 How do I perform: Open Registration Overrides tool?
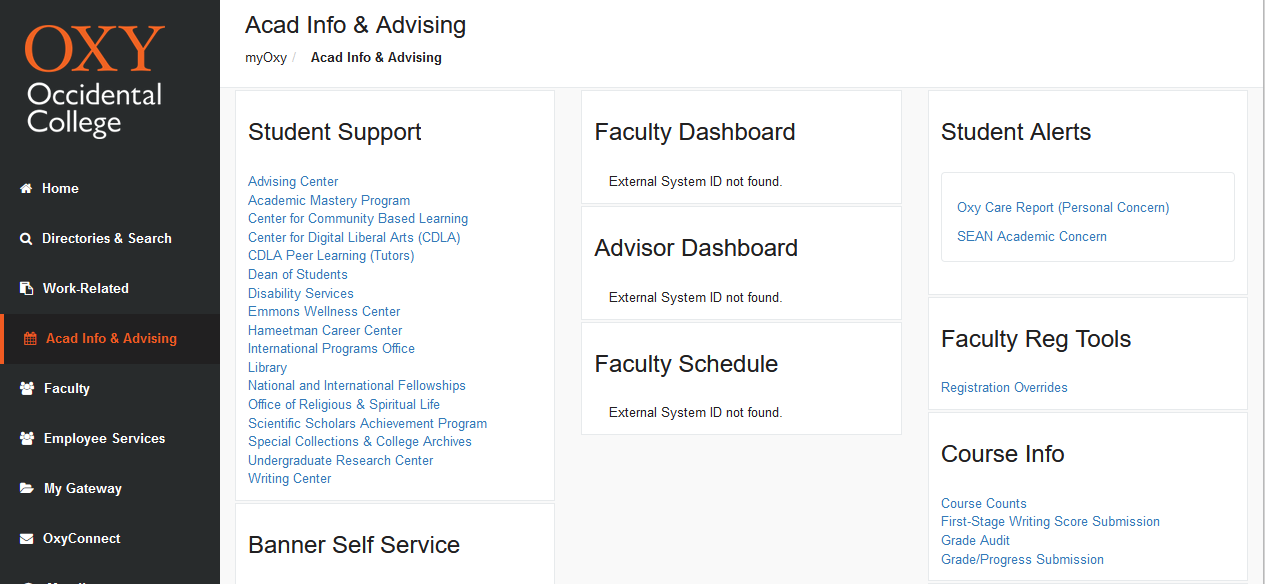pyautogui.click(x=1004, y=387)
